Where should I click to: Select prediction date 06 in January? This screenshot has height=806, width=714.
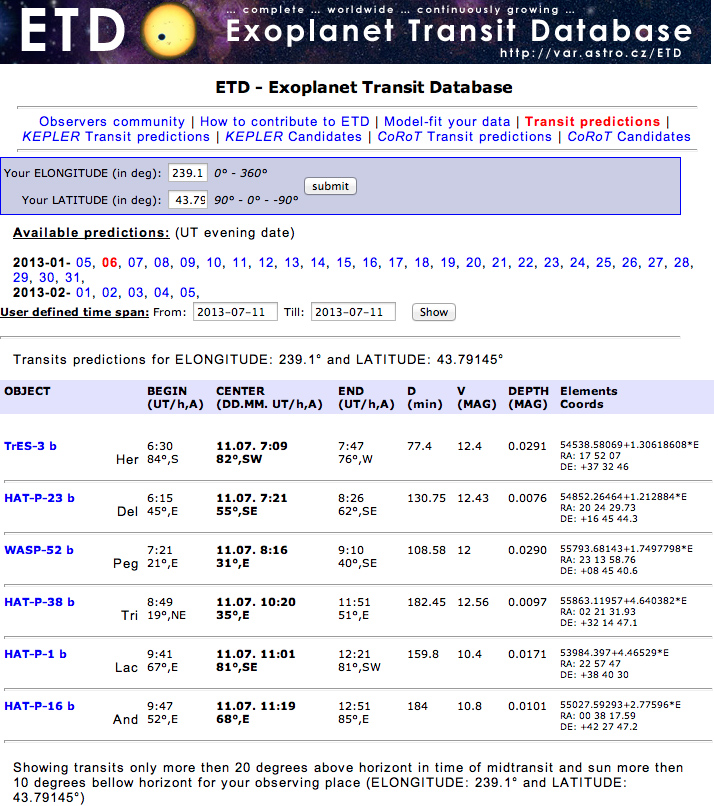[x=110, y=262]
